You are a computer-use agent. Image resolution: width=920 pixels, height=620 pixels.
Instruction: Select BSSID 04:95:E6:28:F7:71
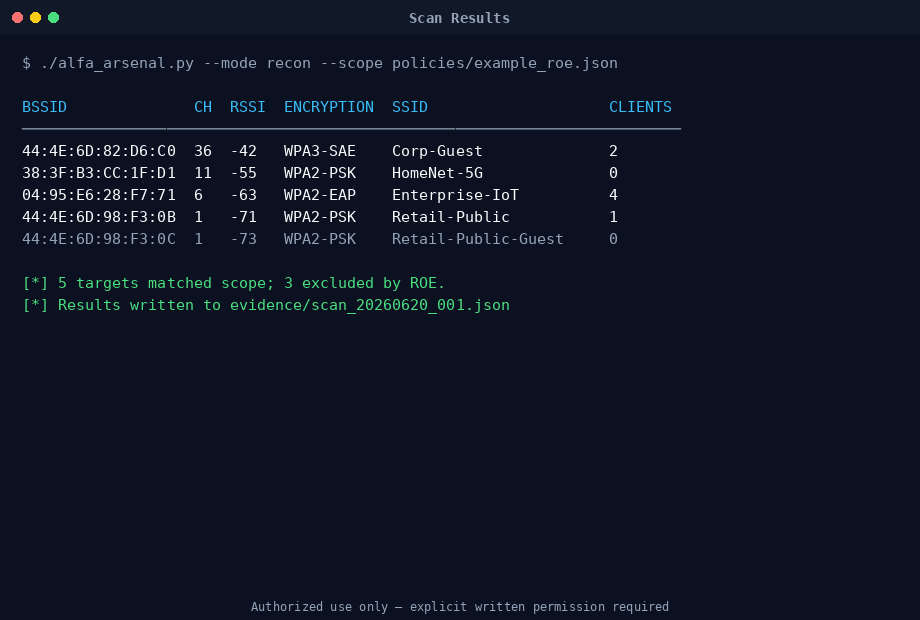pyautogui.click(x=99, y=195)
